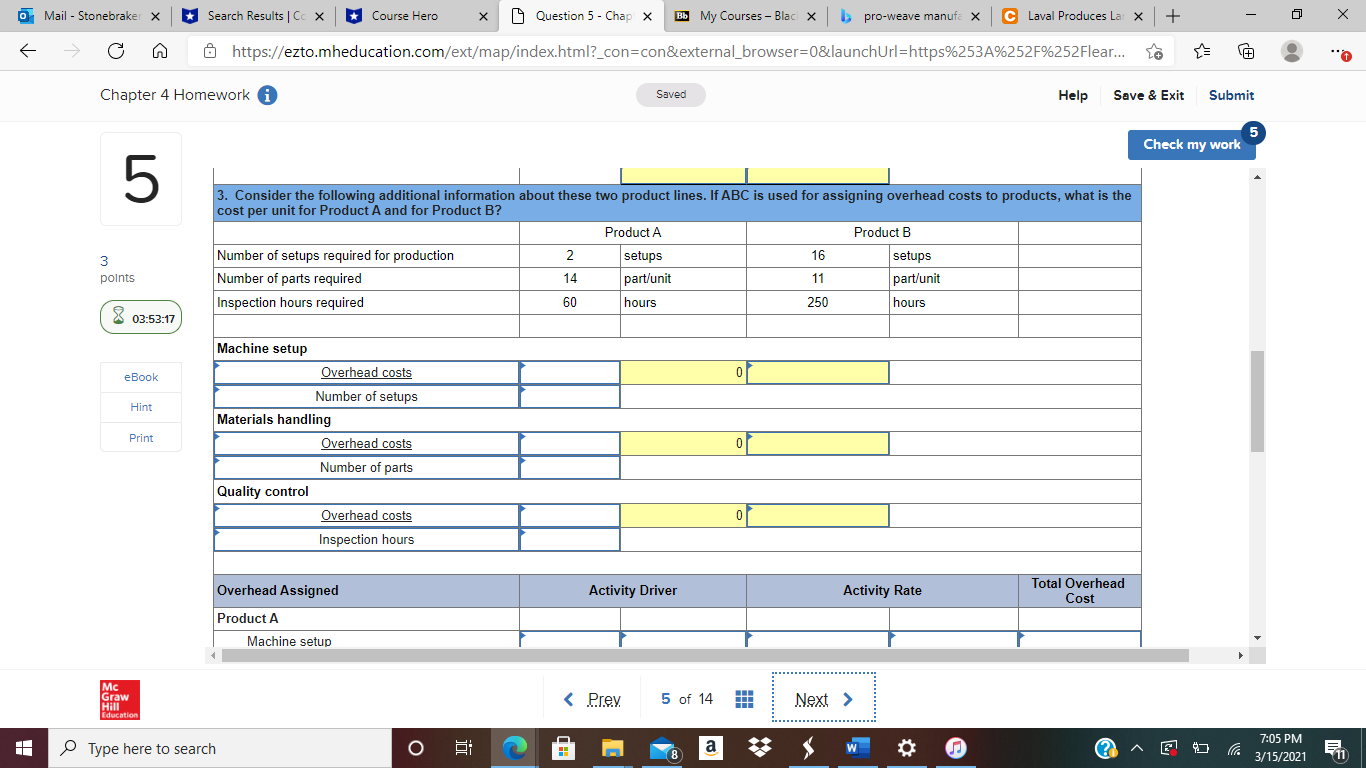Go to the next question with Next
This screenshot has width=1366, height=768.
(x=812, y=698)
